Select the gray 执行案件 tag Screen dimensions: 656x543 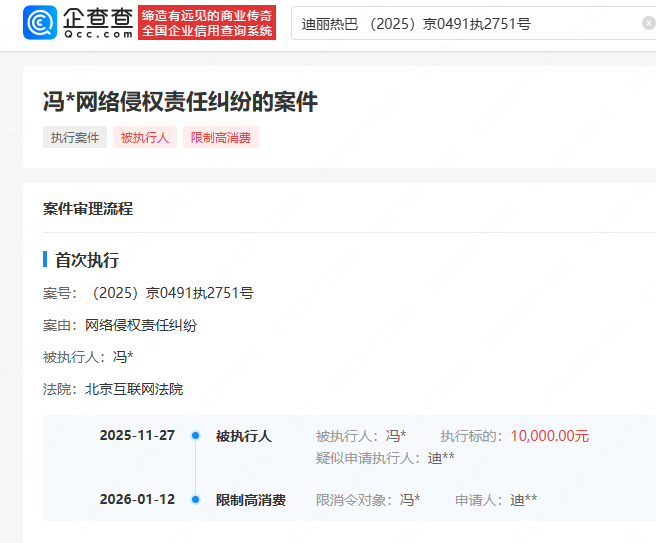75,138
